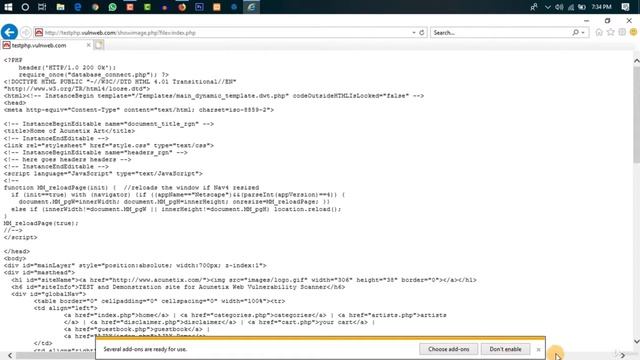
Task: Click the Don't enable button
Action: [x=505, y=349]
